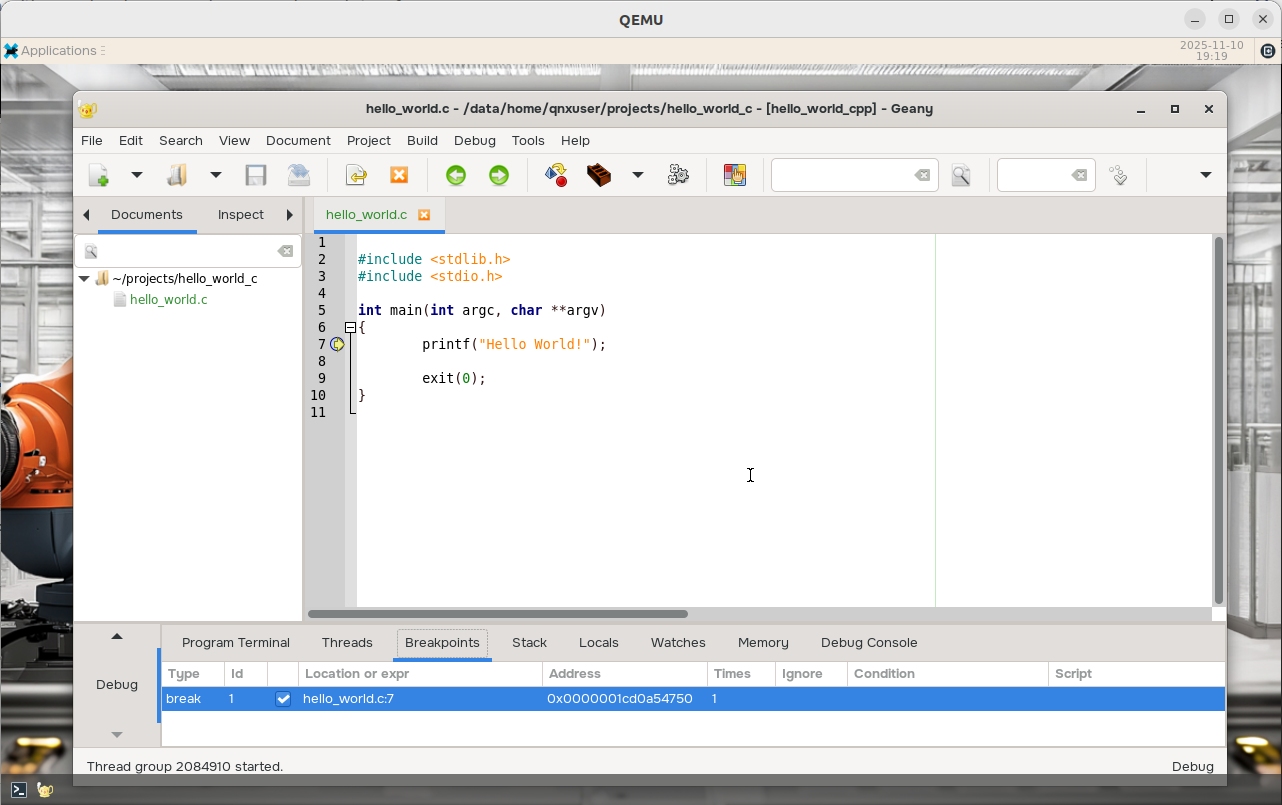
Task: Click the Compile file icon
Action: [x=556, y=175]
